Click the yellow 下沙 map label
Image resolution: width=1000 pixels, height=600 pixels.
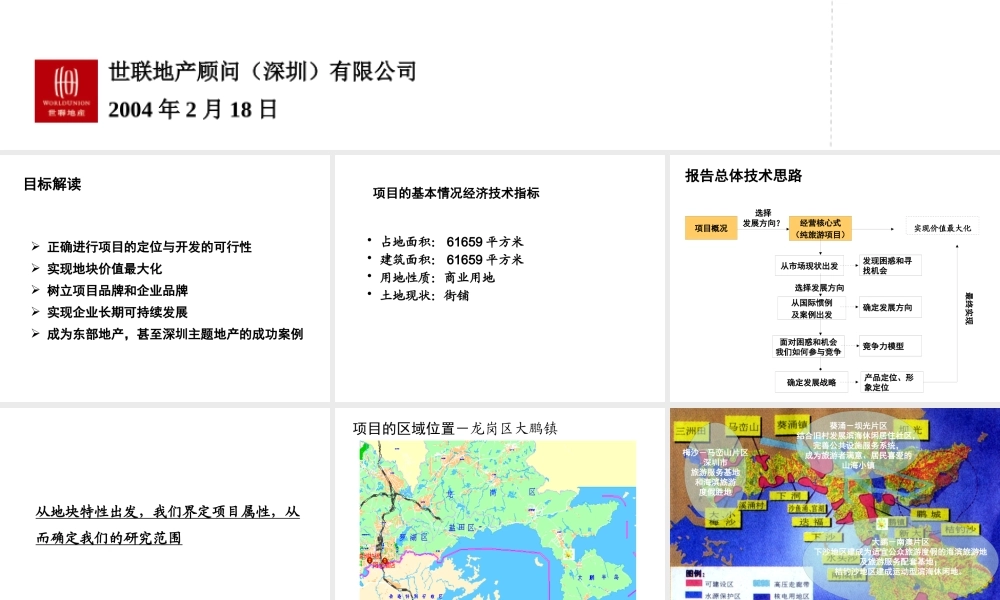point(824,537)
